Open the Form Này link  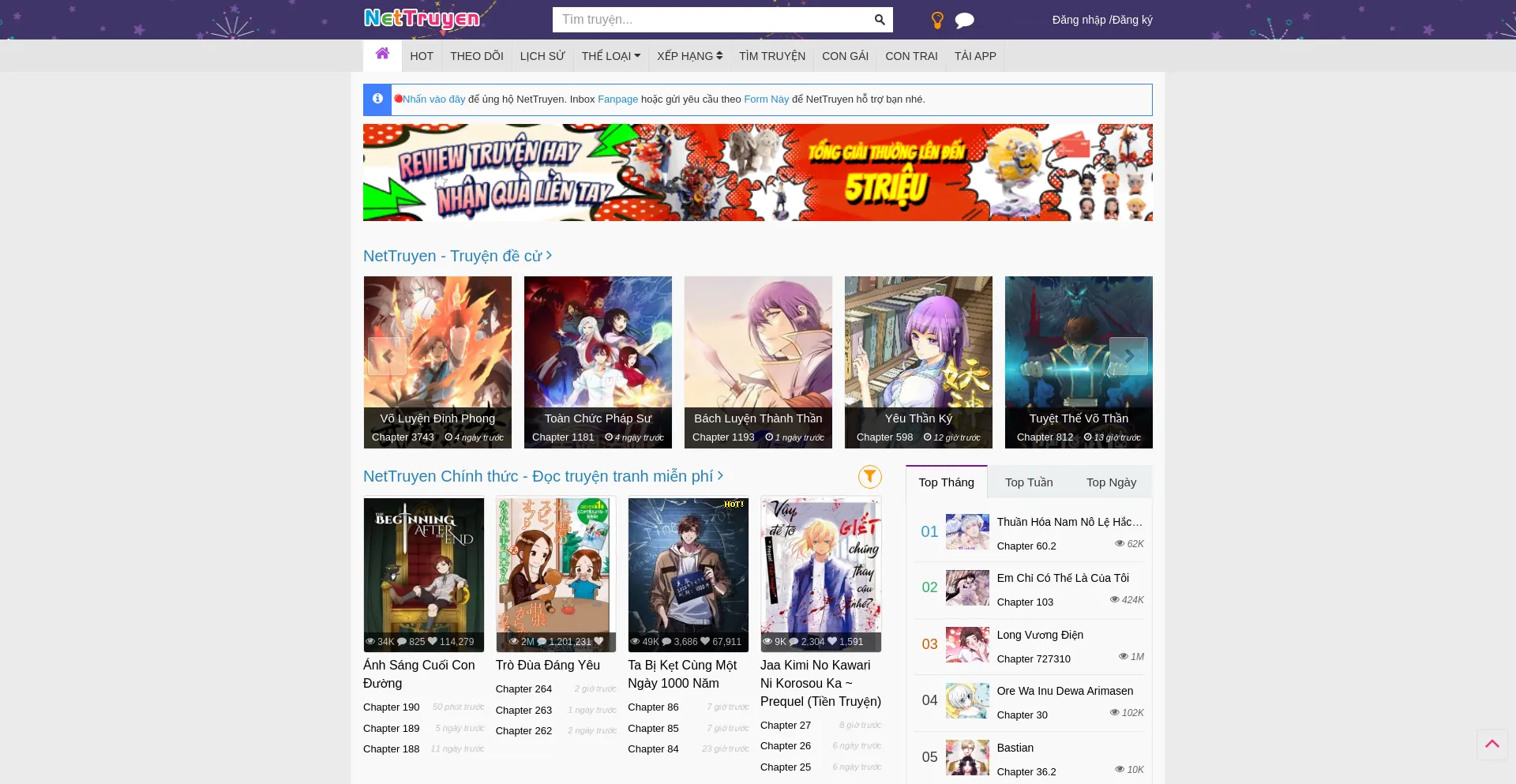pyautogui.click(x=766, y=99)
